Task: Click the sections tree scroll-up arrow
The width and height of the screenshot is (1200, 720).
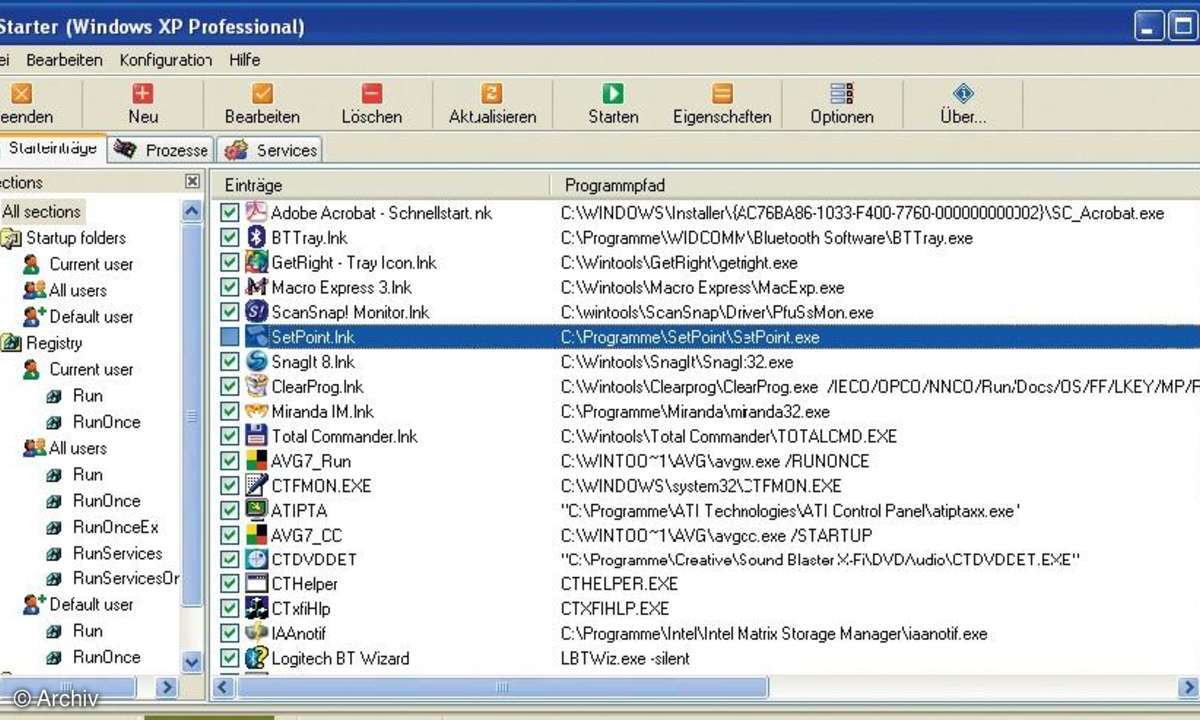Action: [x=192, y=211]
